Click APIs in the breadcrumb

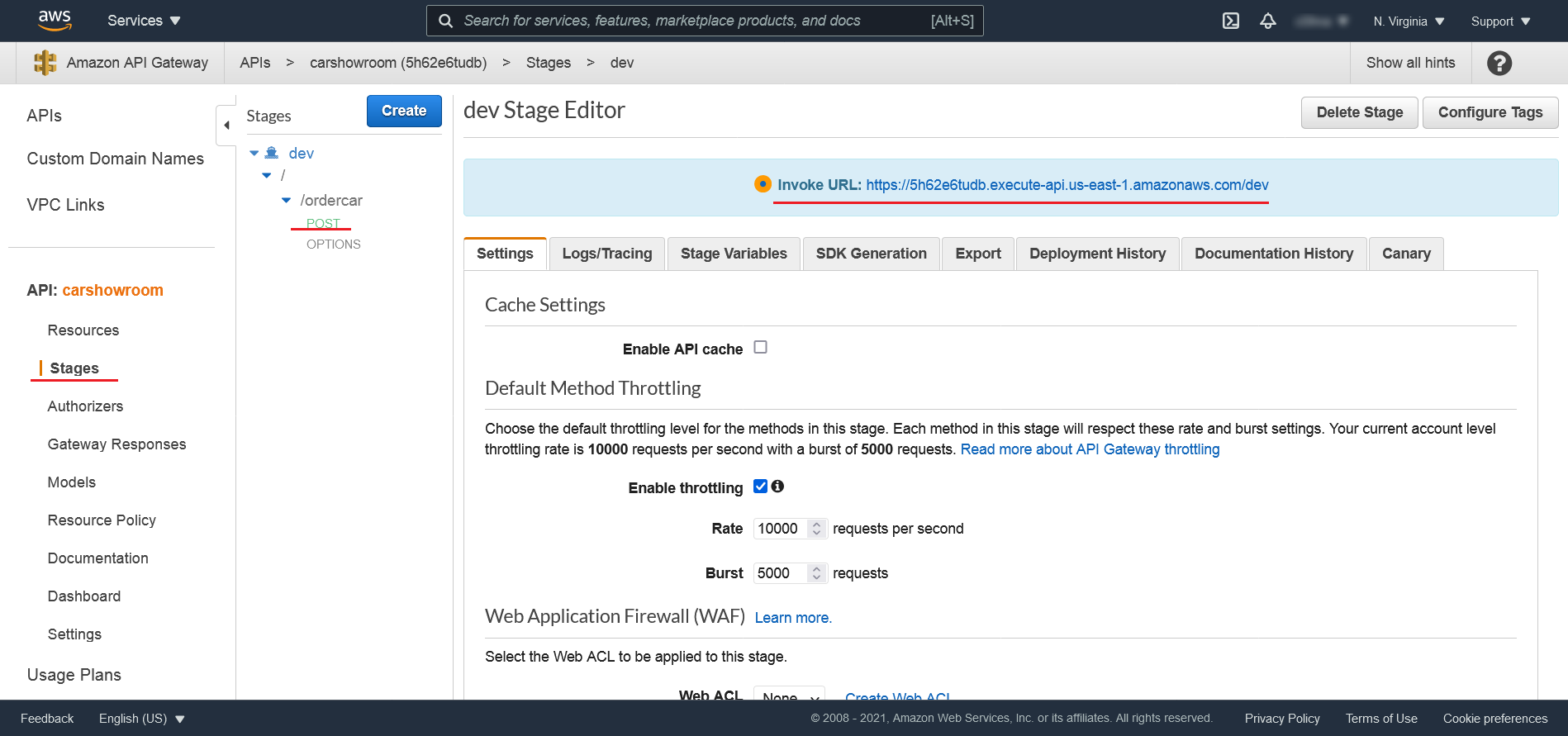255,63
